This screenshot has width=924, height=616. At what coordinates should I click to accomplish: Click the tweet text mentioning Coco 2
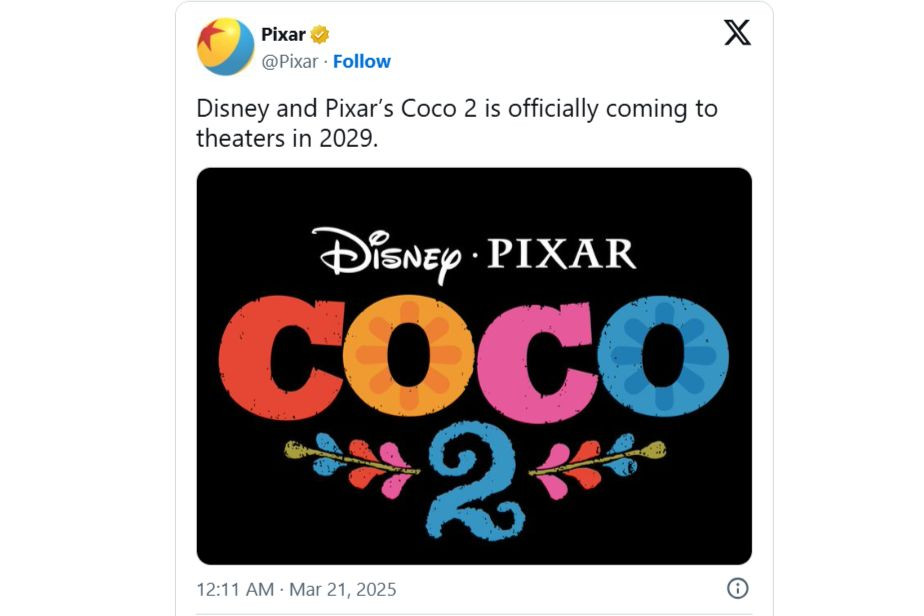pos(452,108)
